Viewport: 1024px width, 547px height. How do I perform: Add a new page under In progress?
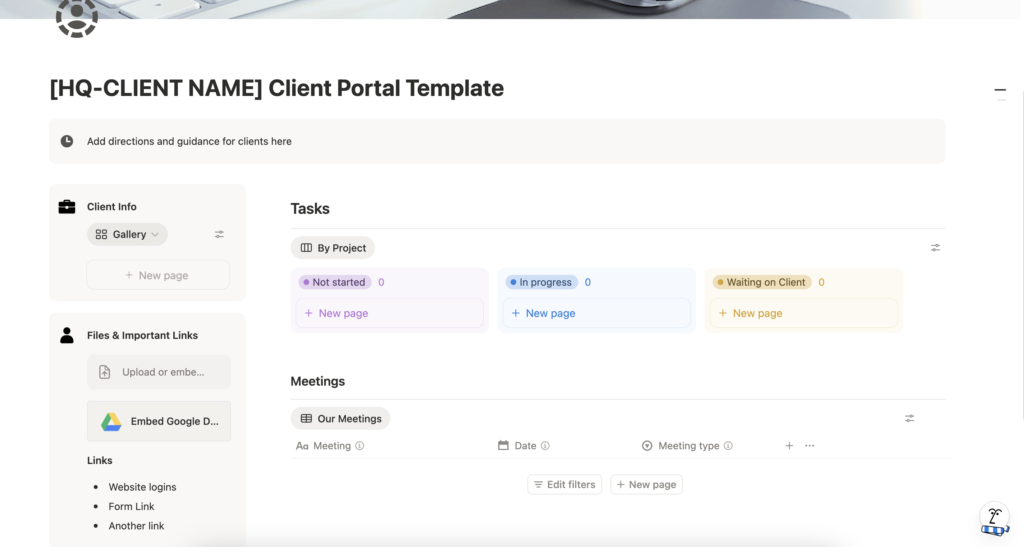596,313
